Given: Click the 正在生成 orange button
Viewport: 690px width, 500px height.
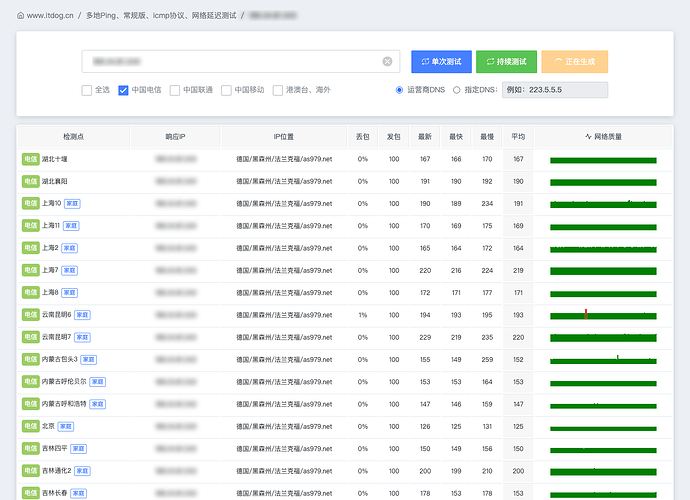Looking at the screenshot, I should (x=575, y=62).
